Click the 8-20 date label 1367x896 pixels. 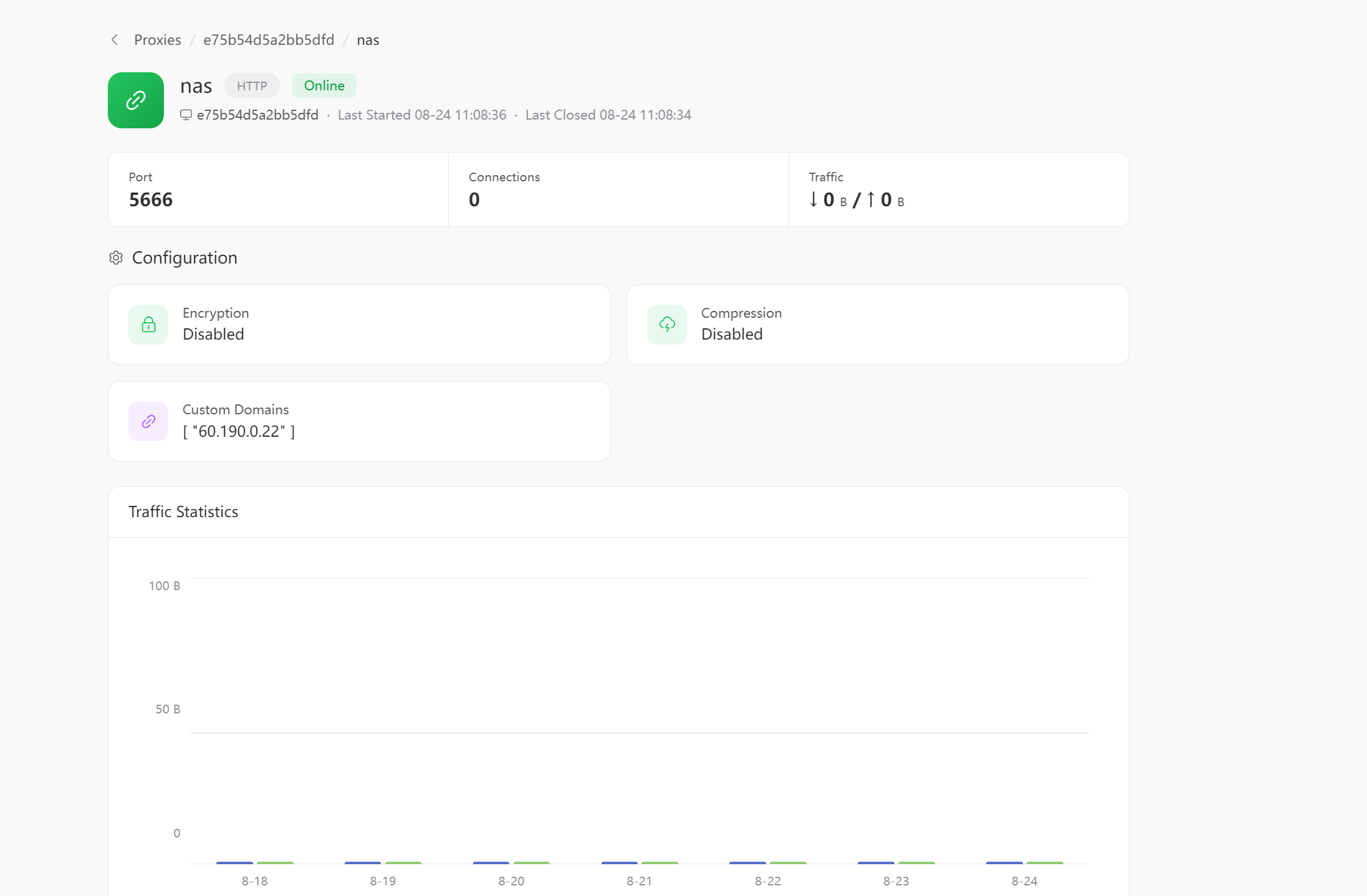coord(511,881)
